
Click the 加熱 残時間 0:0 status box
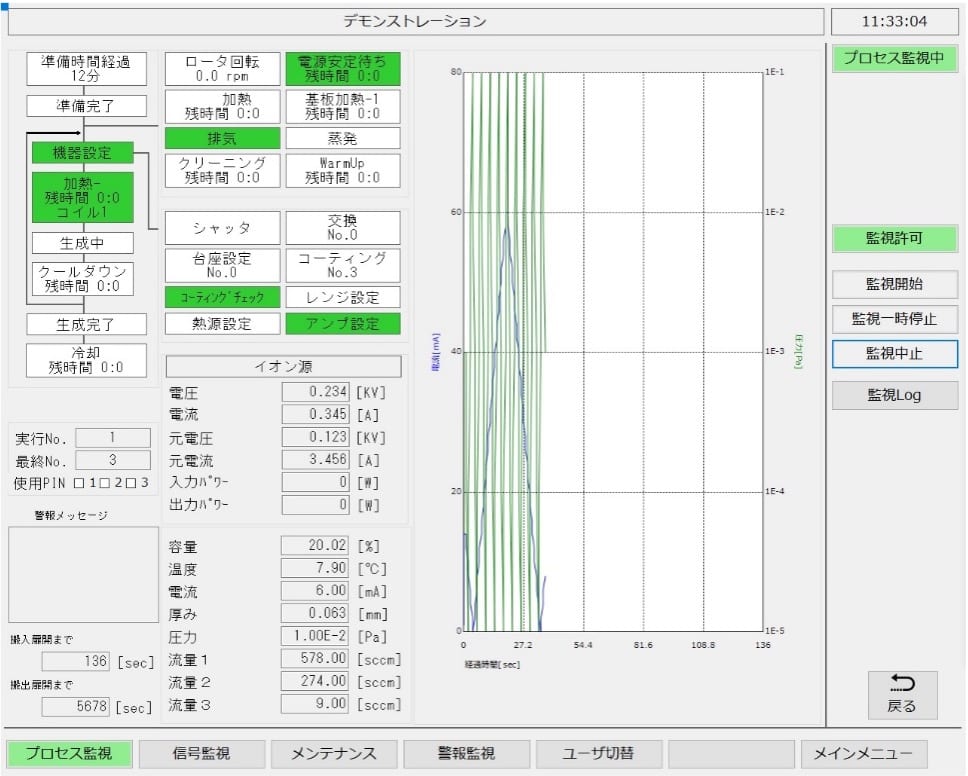click(222, 107)
